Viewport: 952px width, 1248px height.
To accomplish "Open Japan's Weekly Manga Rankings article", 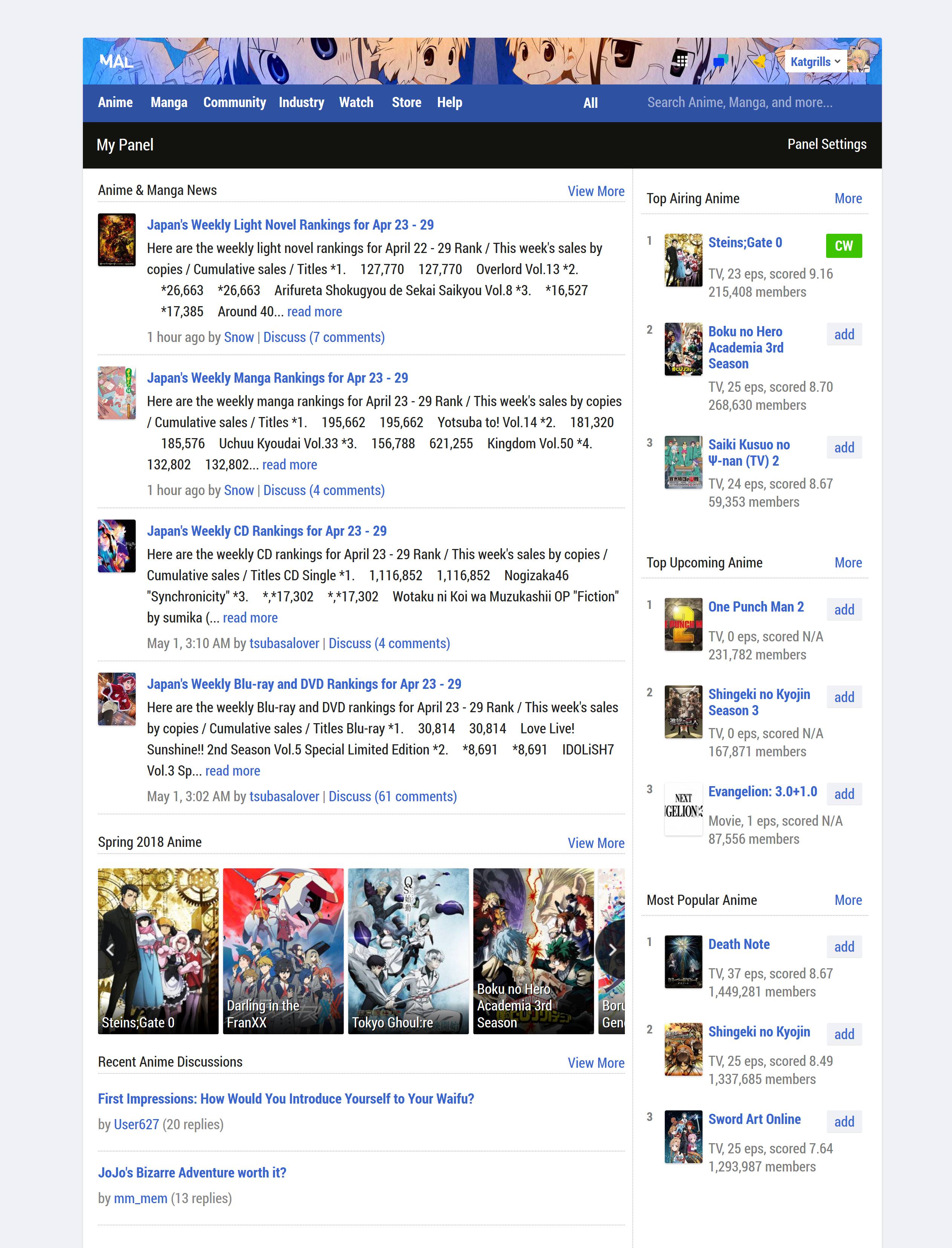I will 278,378.
